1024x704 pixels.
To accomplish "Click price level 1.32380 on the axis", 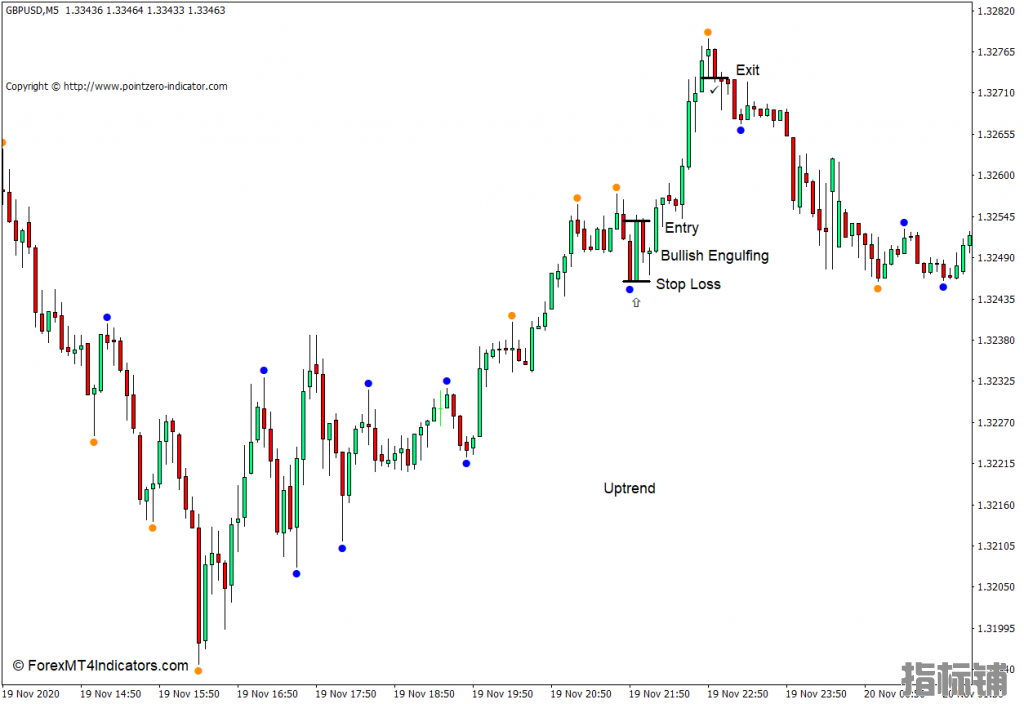I will 996,340.
